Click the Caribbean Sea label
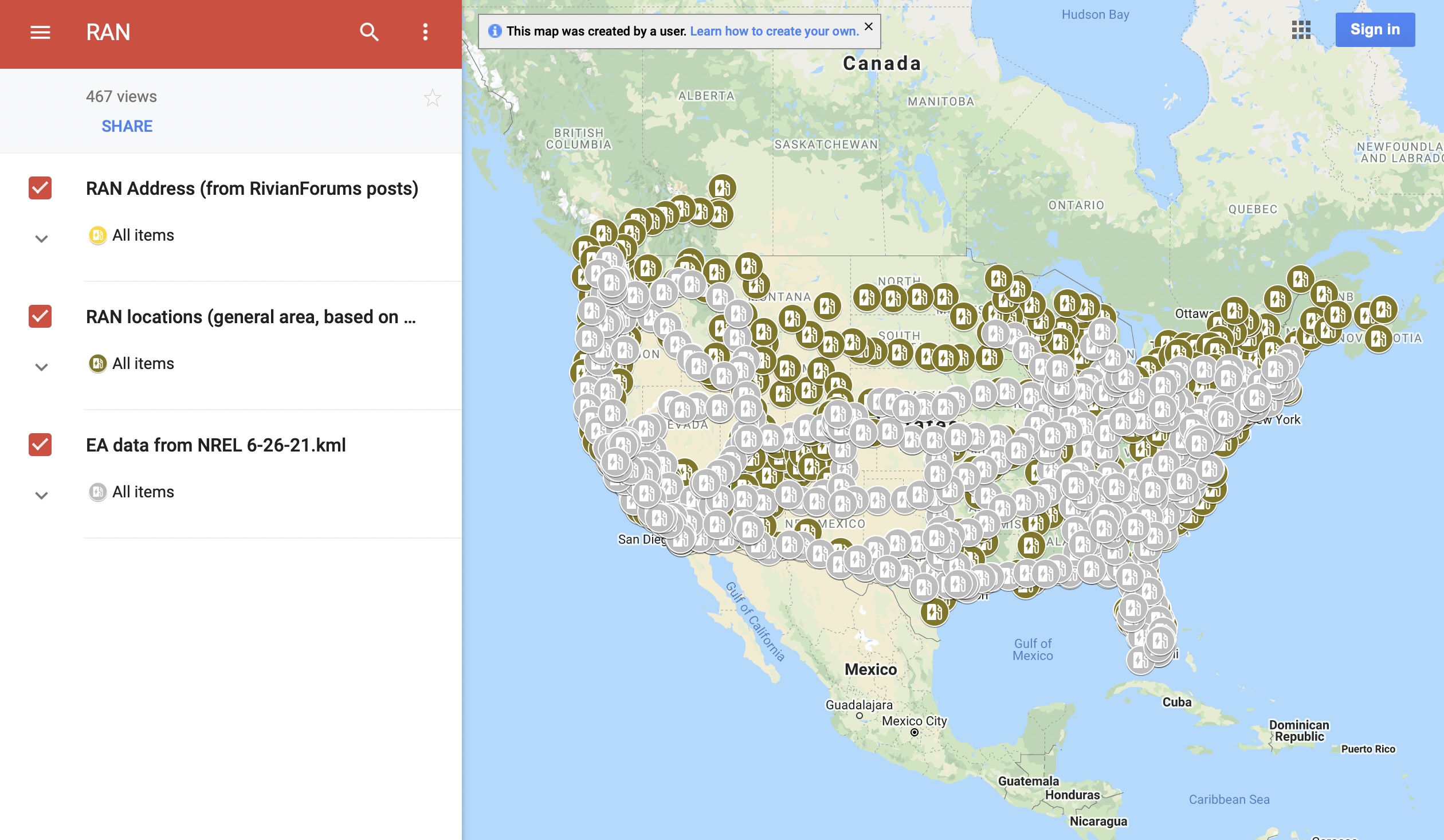This screenshot has width=1444, height=840. pos(1229,799)
